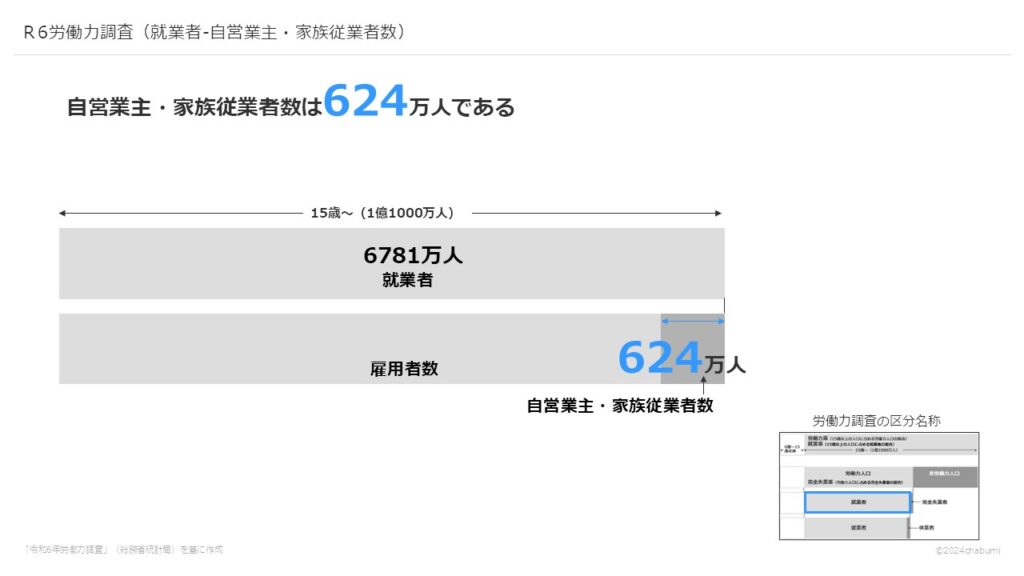The image size is (1024, 576).
Task: Select the 15歳～（1億1000万人） range label
Action: click(383, 213)
